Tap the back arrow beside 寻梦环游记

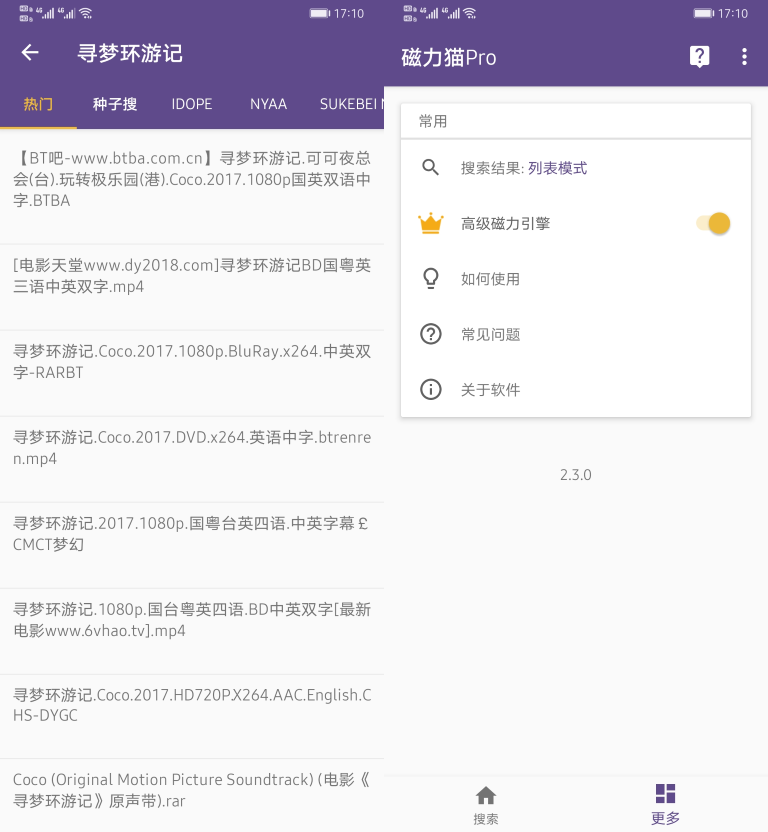pyautogui.click(x=30, y=53)
